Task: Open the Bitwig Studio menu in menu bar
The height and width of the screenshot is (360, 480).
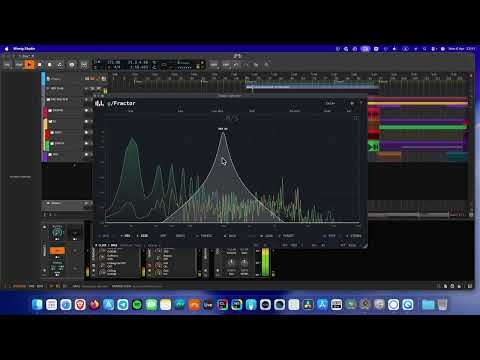Action: coord(24,49)
